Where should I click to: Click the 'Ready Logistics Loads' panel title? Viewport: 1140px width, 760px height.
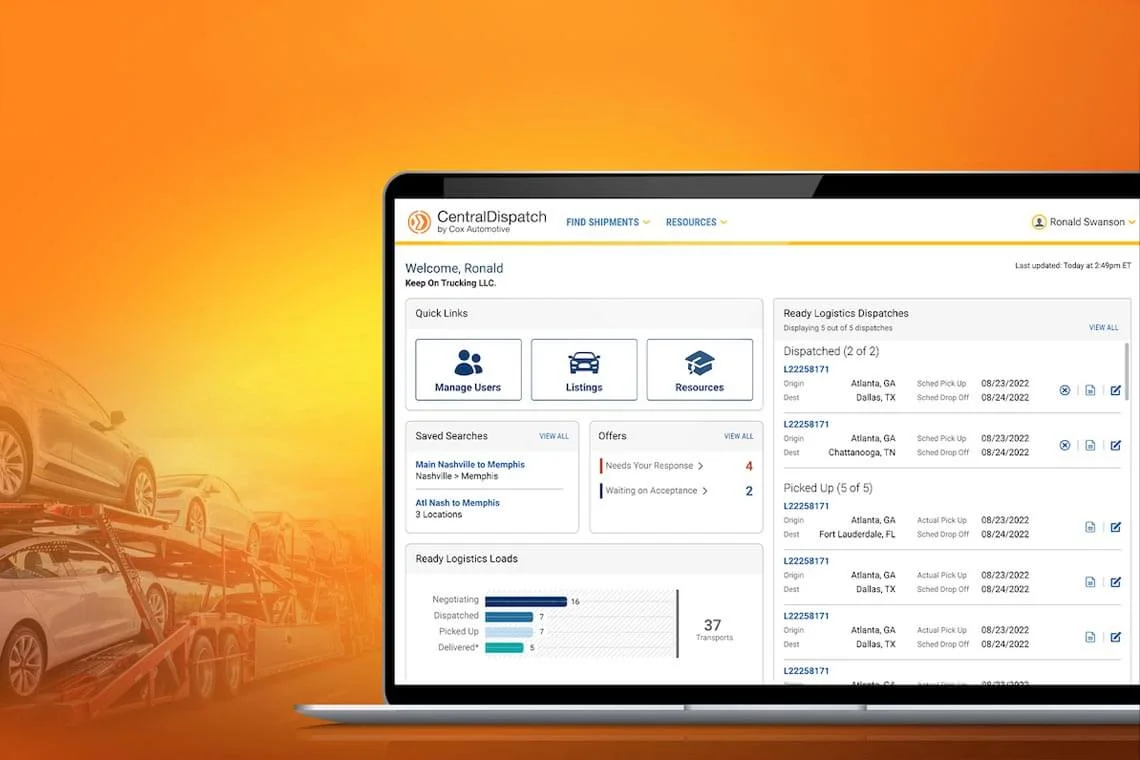point(466,559)
